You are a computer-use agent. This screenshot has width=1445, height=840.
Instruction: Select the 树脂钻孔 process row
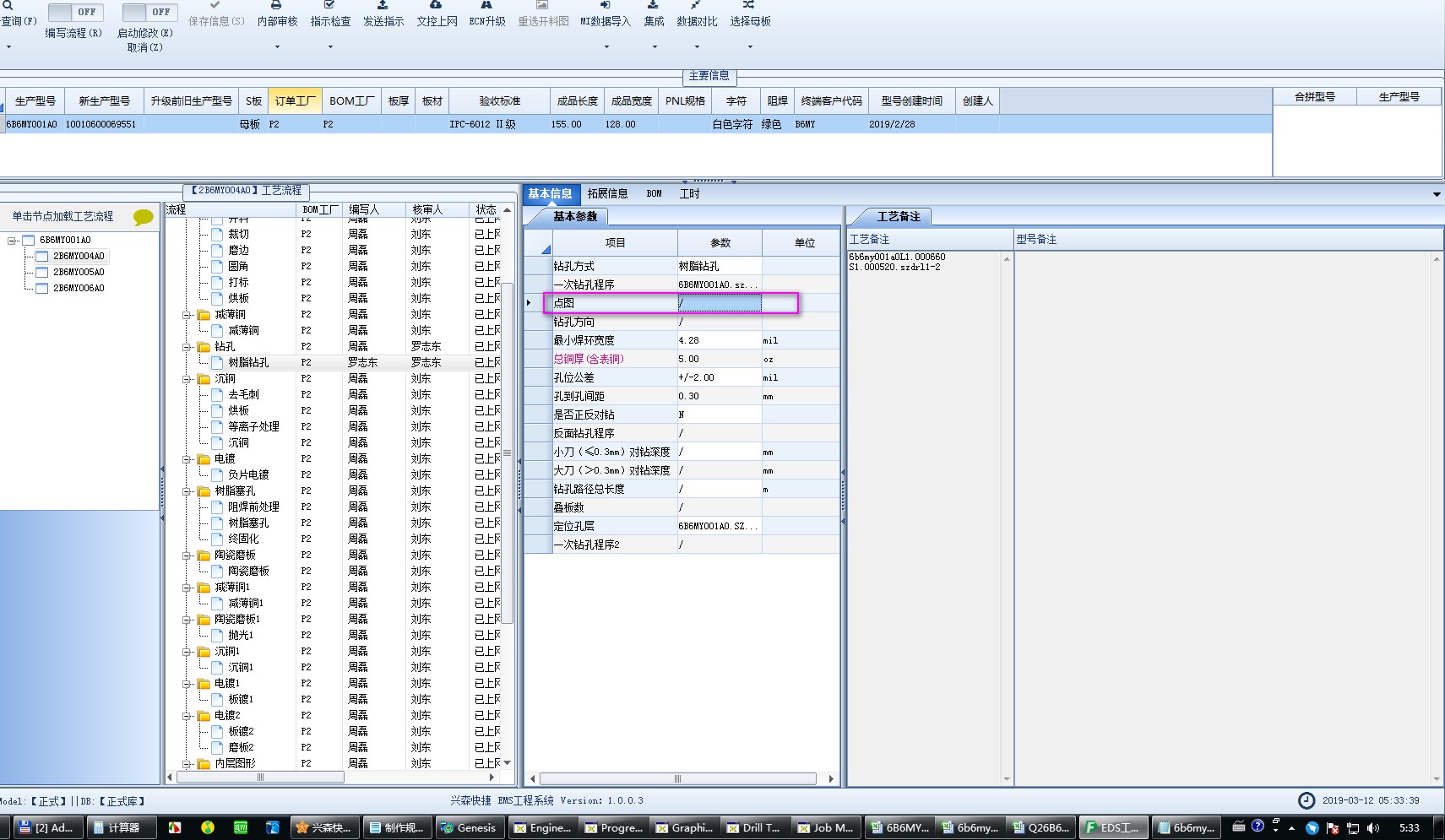coord(333,362)
